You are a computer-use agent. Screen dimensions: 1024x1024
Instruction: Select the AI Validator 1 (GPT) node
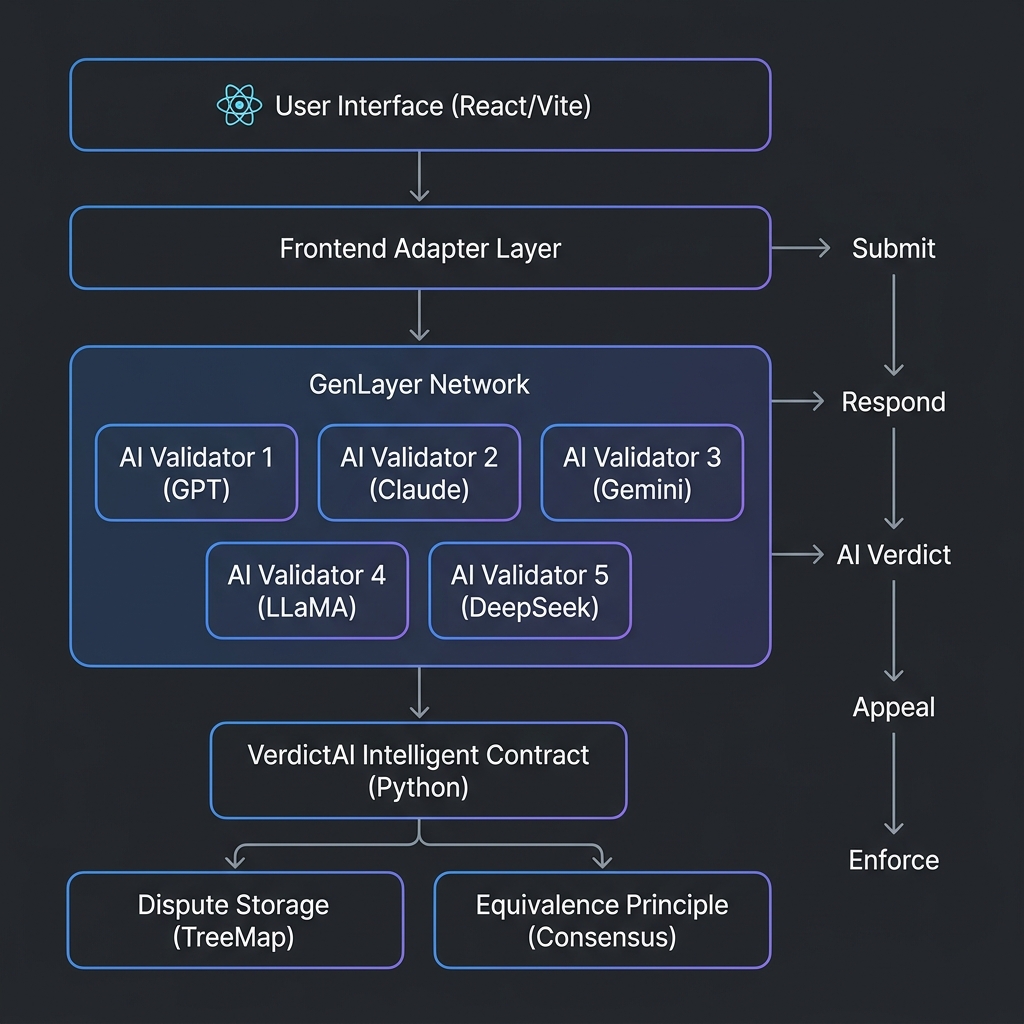(x=197, y=473)
